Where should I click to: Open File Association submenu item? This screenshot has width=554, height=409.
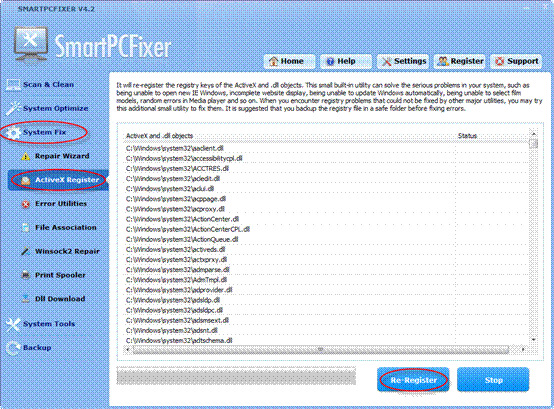(66, 227)
